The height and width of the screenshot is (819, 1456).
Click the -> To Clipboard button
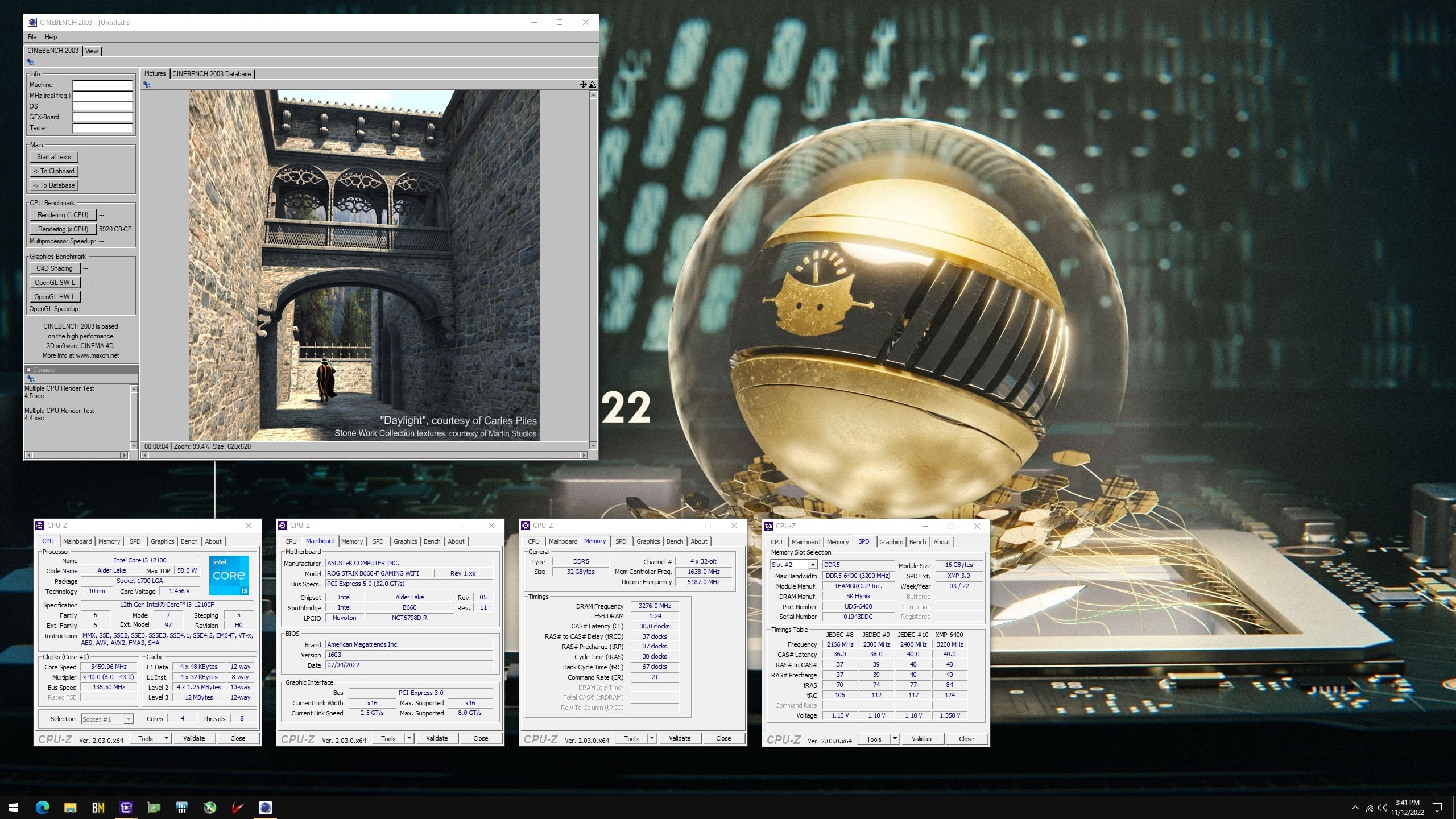tap(54, 171)
